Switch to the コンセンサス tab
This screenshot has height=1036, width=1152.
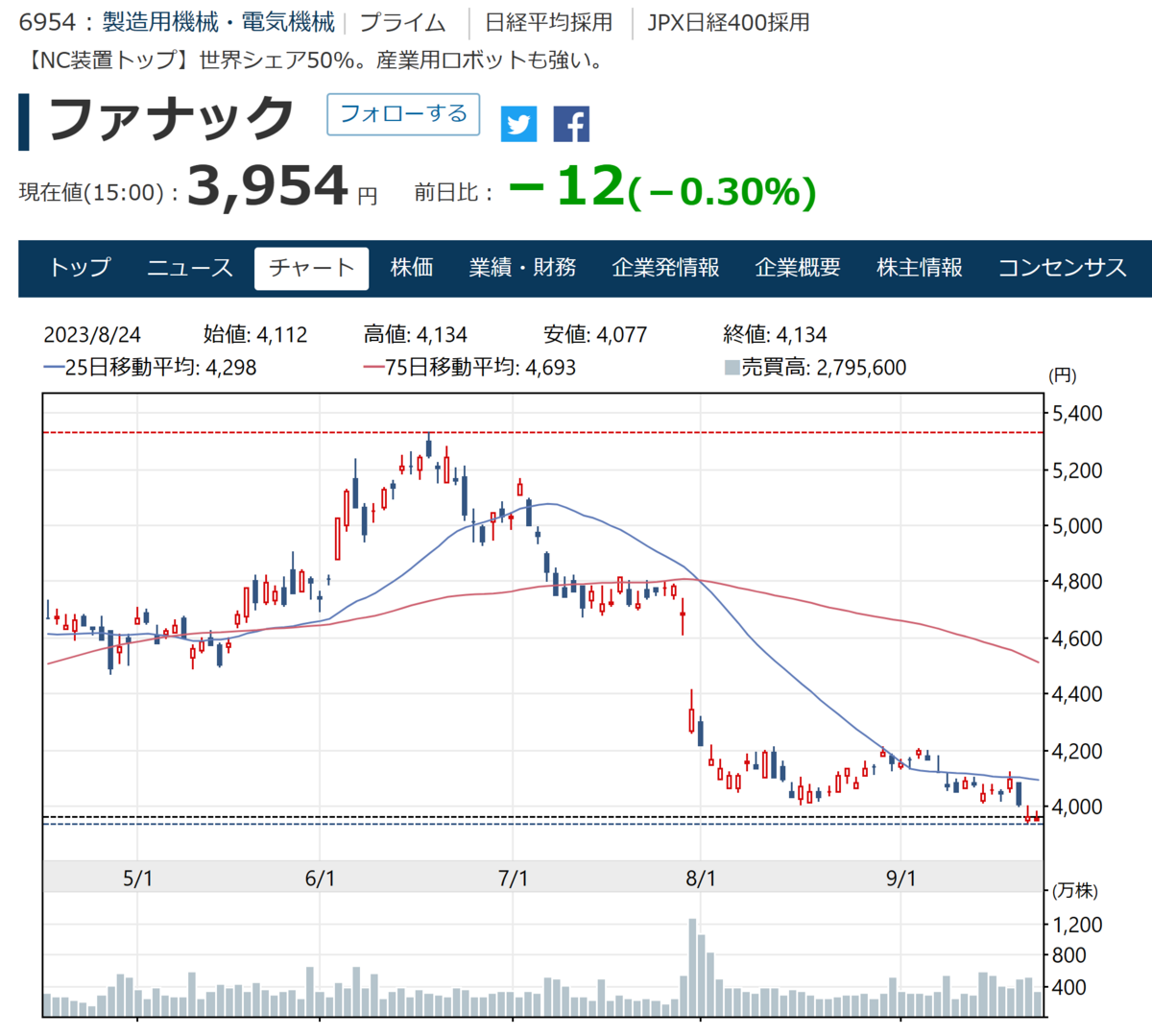point(1062,268)
